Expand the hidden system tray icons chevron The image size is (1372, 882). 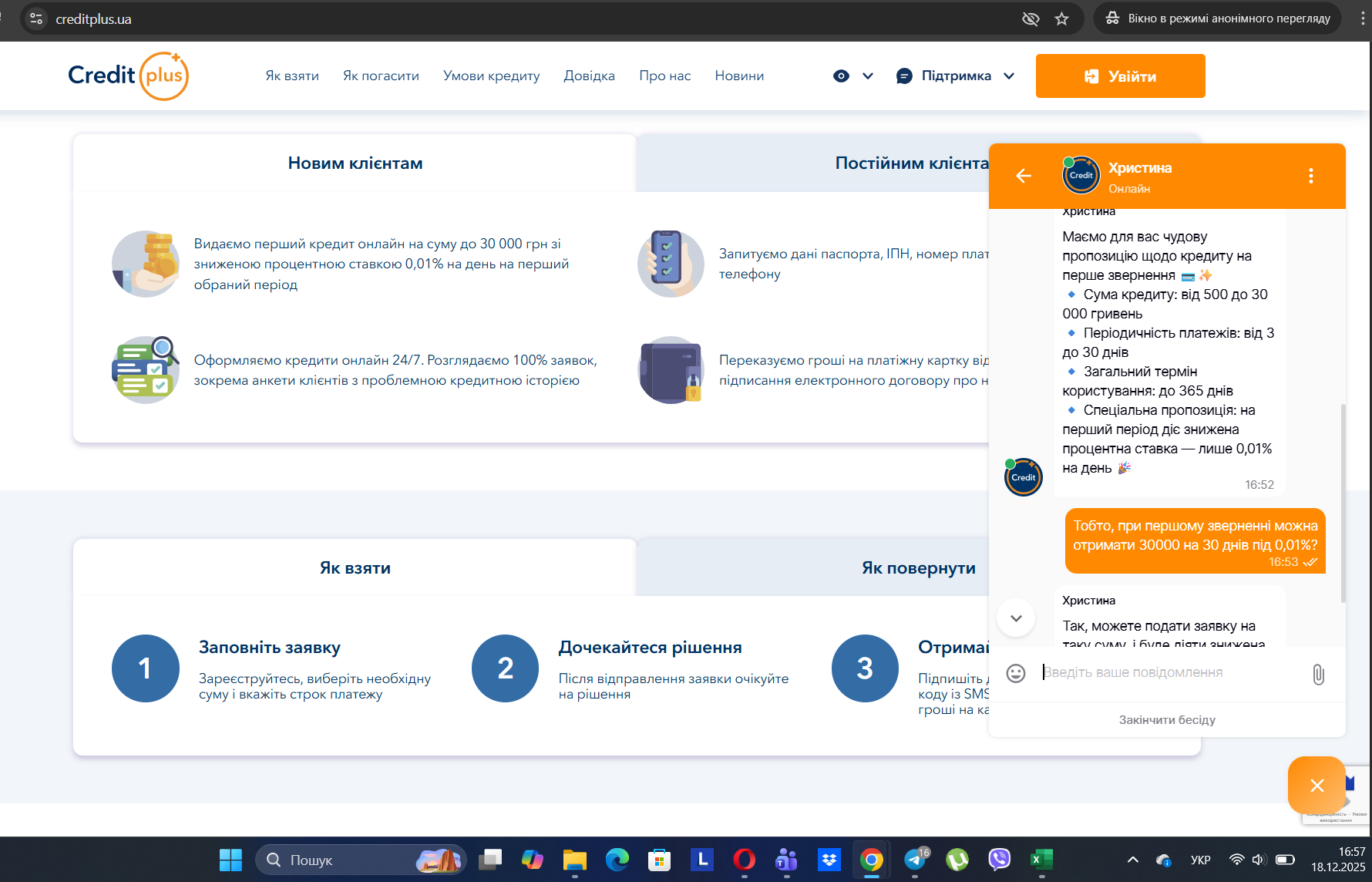tap(1132, 860)
